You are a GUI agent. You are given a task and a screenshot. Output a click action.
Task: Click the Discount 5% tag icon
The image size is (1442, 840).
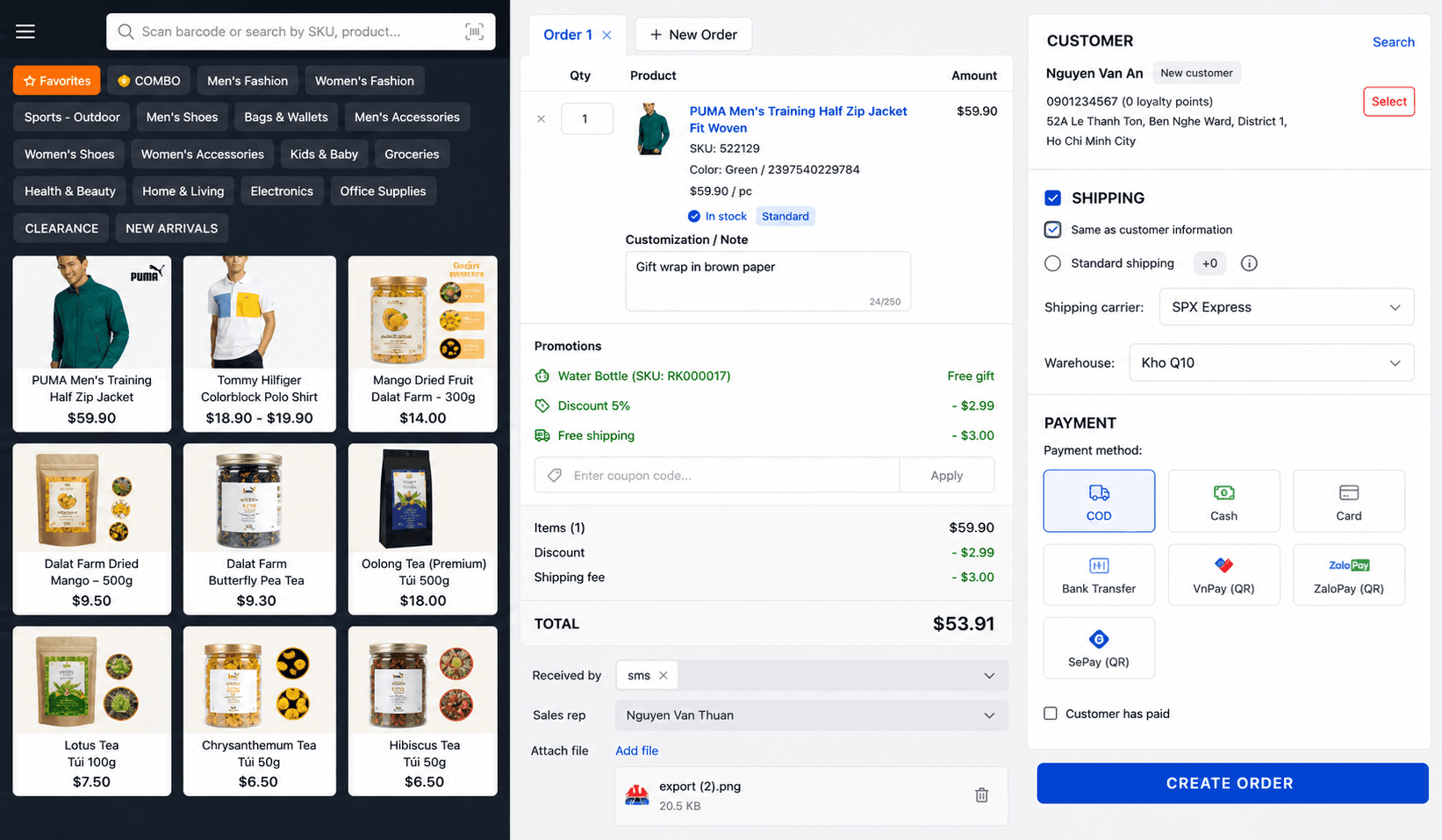pyautogui.click(x=542, y=406)
